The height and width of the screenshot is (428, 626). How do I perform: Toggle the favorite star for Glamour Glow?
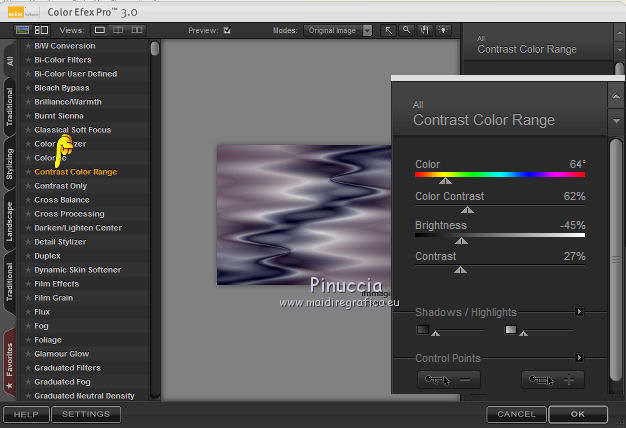pos(28,354)
